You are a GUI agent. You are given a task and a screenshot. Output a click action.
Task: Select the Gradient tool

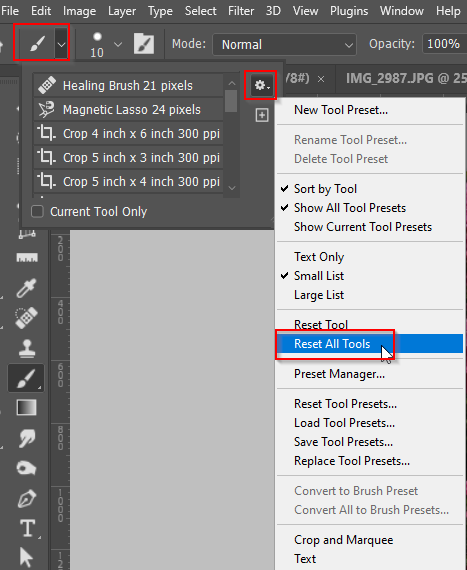[27, 408]
